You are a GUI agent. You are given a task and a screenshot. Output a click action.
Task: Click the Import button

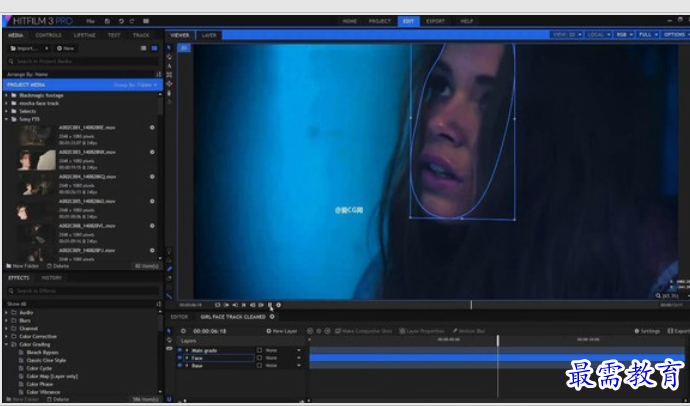click(x=29, y=48)
